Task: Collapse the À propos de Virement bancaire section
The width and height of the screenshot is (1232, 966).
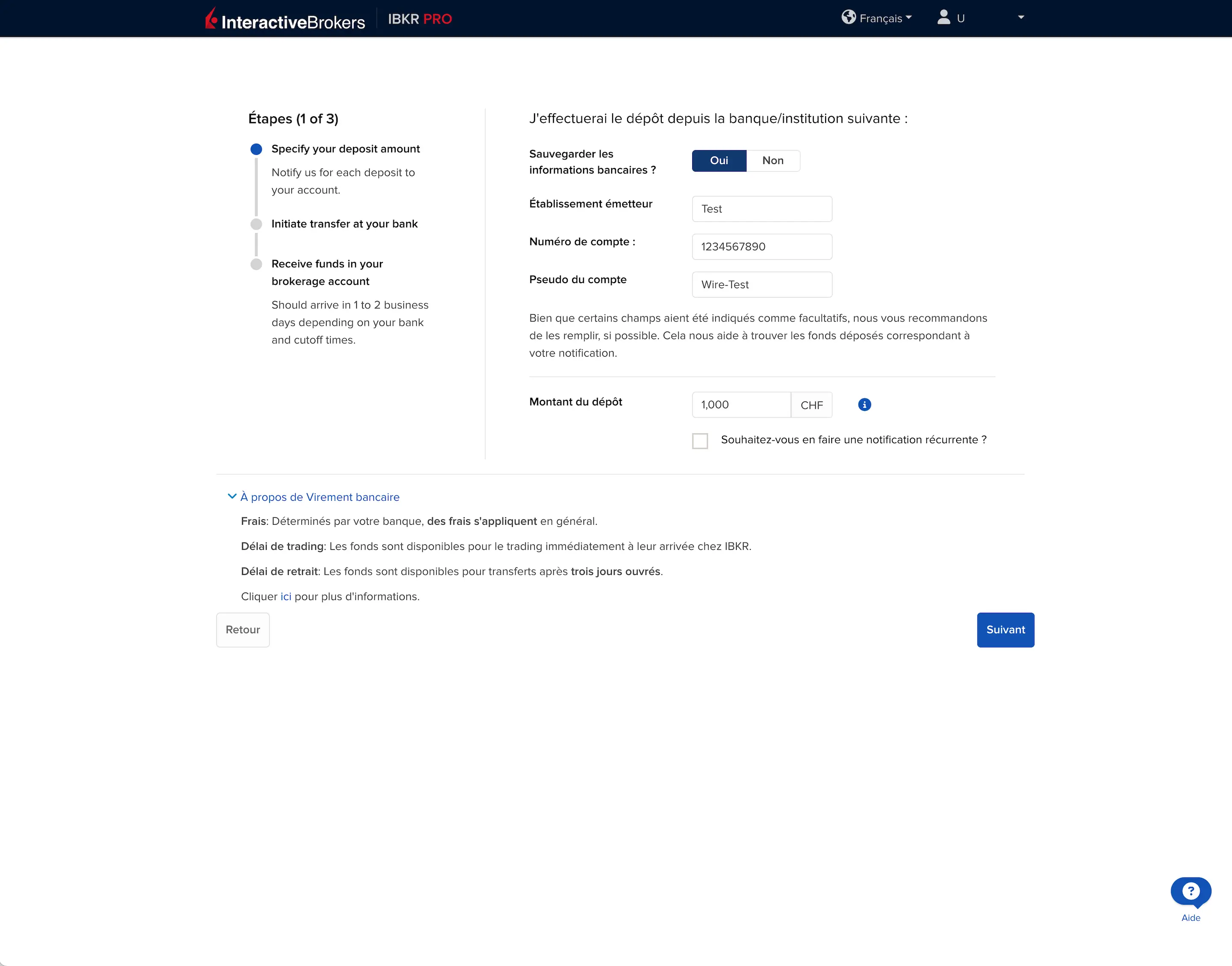Action: tap(314, 497)
